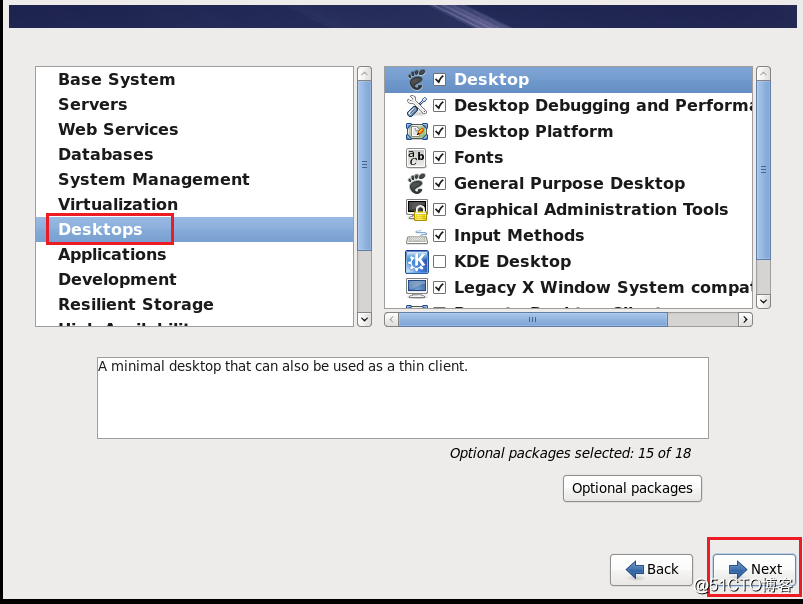Screen dimensions: 803x604
Task: Select the 'Fonts' row label
Action: (x=479, y=157)
